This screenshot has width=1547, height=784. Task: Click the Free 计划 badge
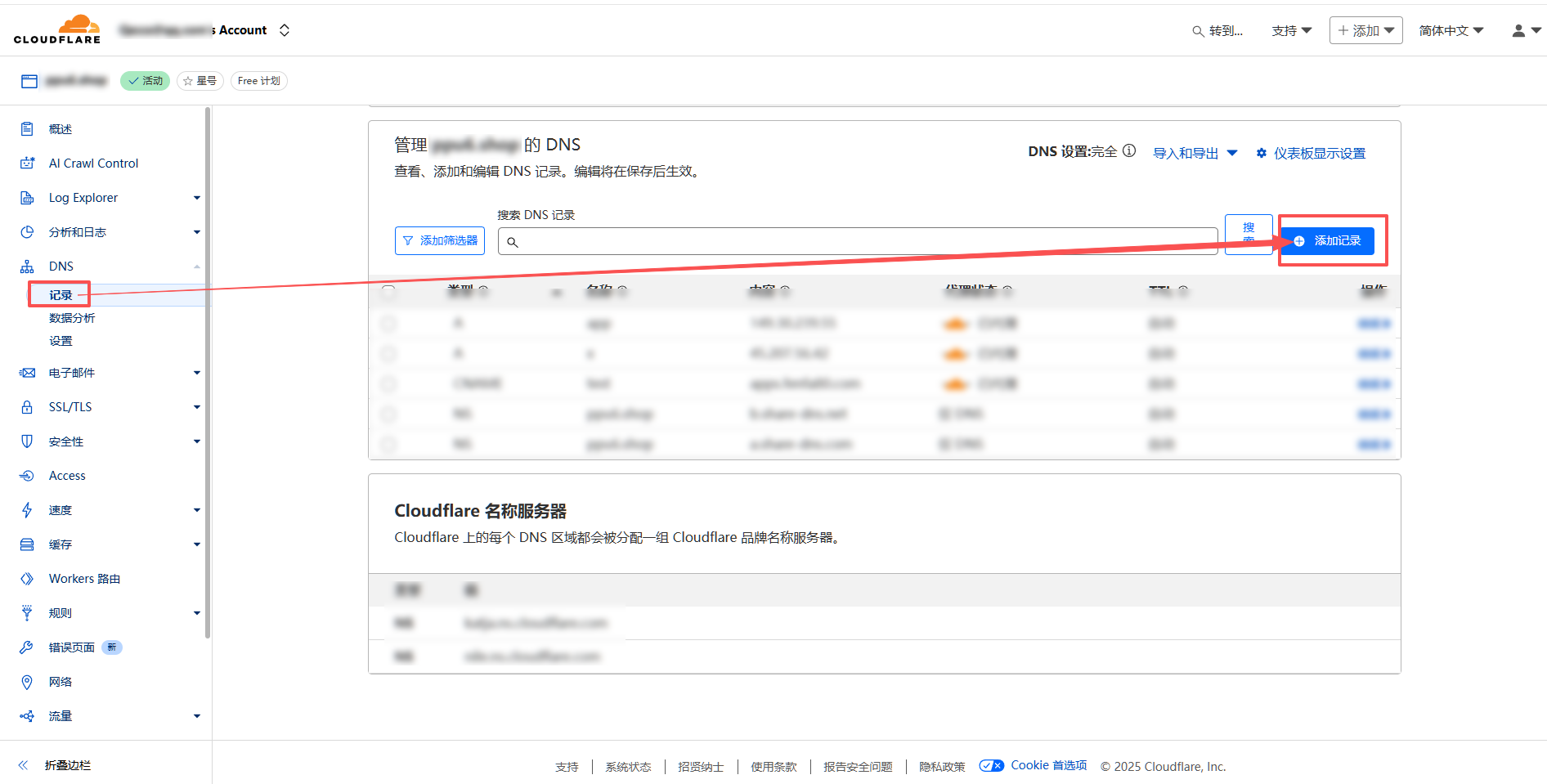coord(259,81)
